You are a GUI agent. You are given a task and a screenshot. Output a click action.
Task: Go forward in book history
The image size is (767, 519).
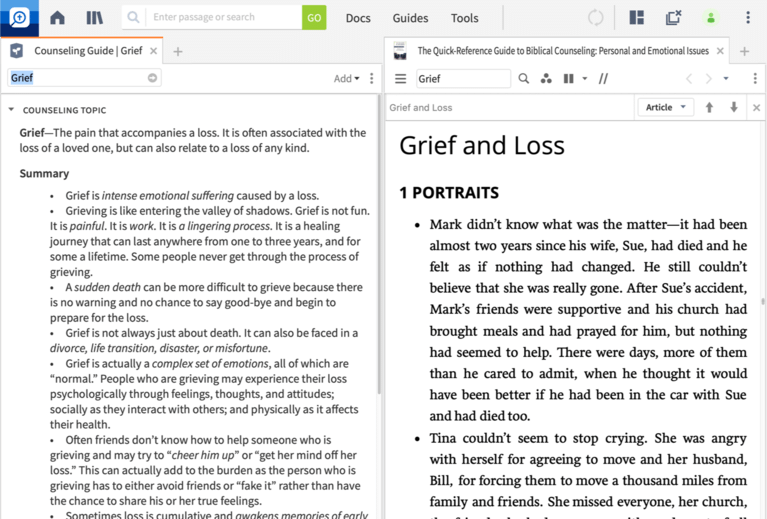708,79
